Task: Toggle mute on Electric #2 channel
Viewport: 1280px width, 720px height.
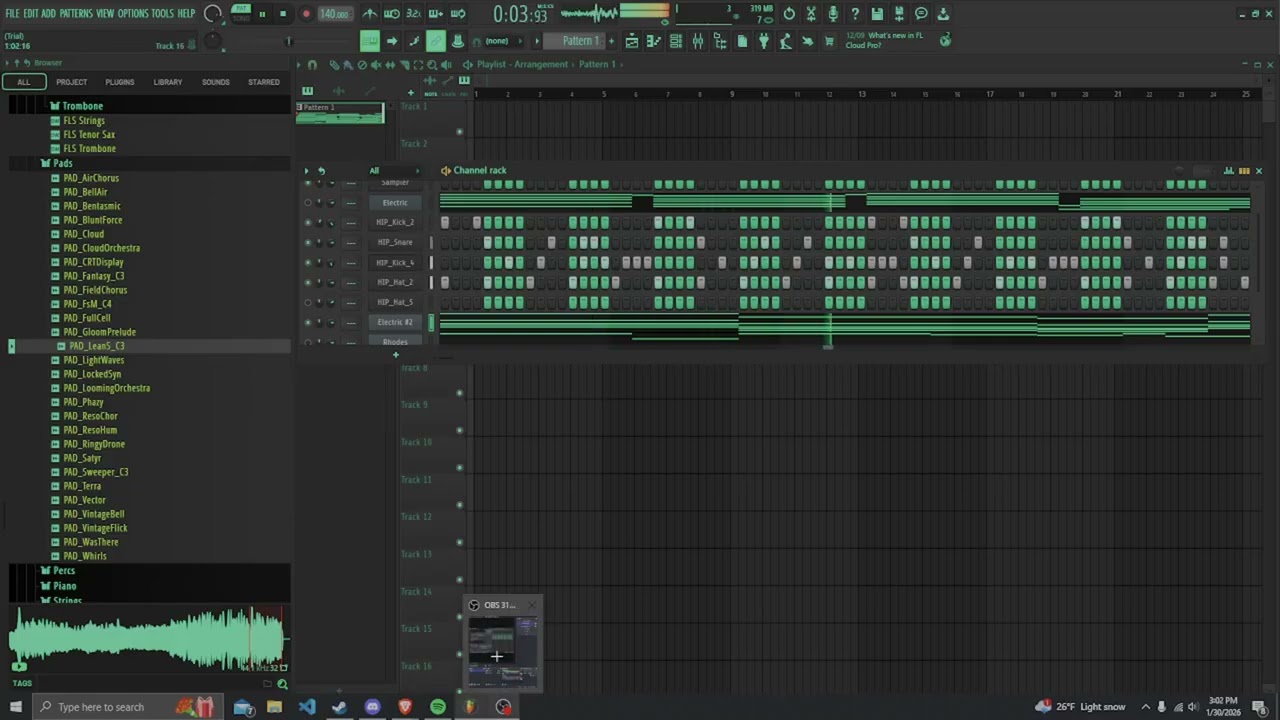Action: tap(308, 322)
